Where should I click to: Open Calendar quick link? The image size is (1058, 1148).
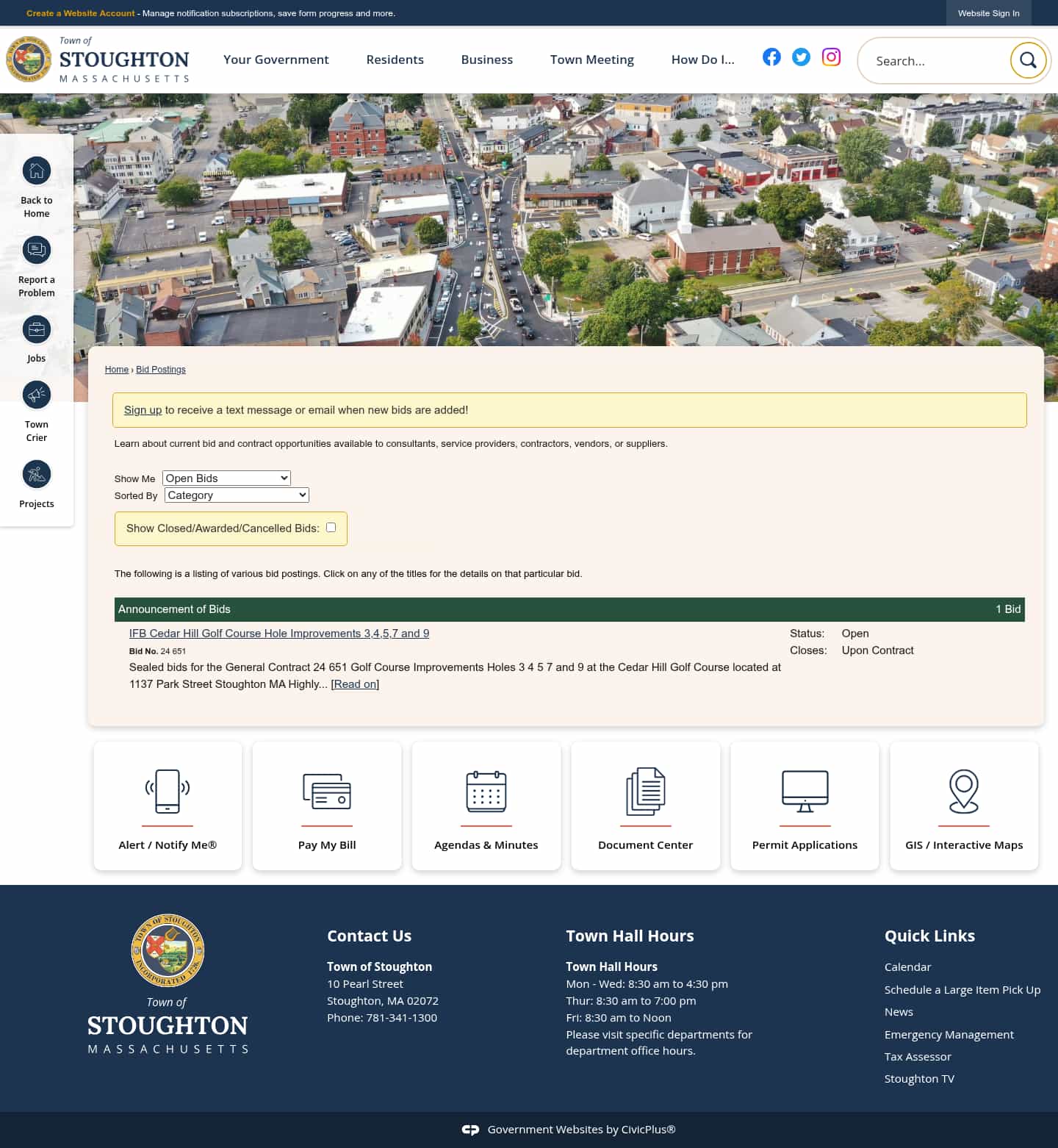907,967
